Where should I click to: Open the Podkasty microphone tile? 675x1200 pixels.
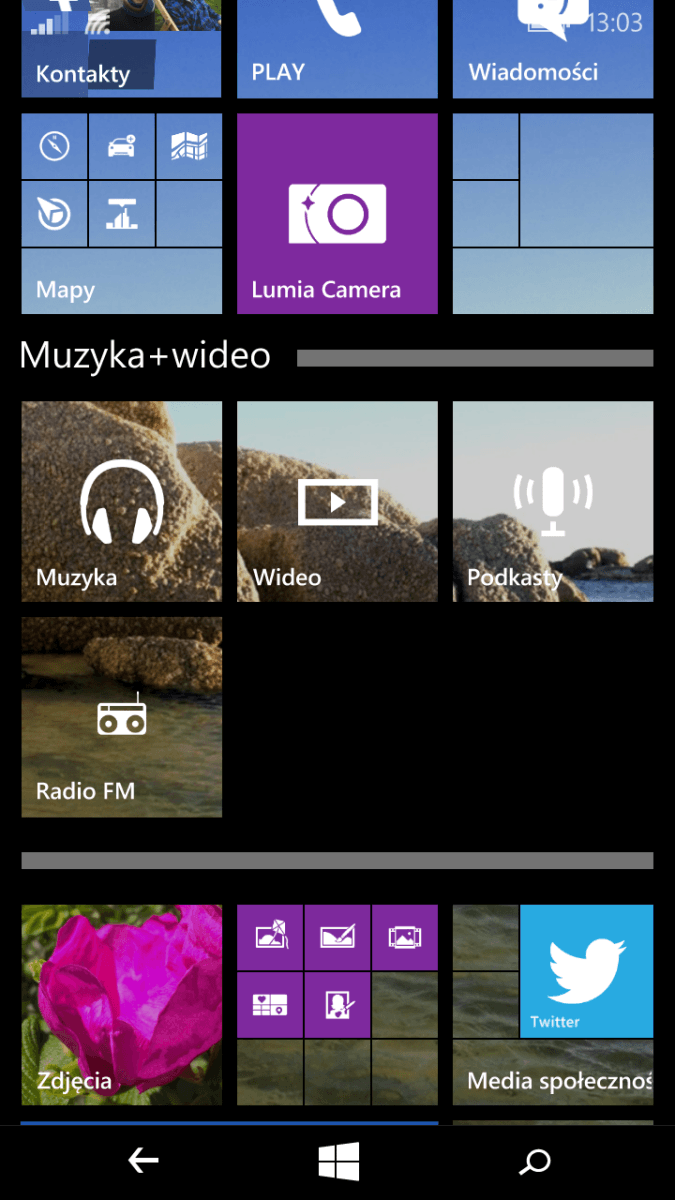(x=553, y=501)
